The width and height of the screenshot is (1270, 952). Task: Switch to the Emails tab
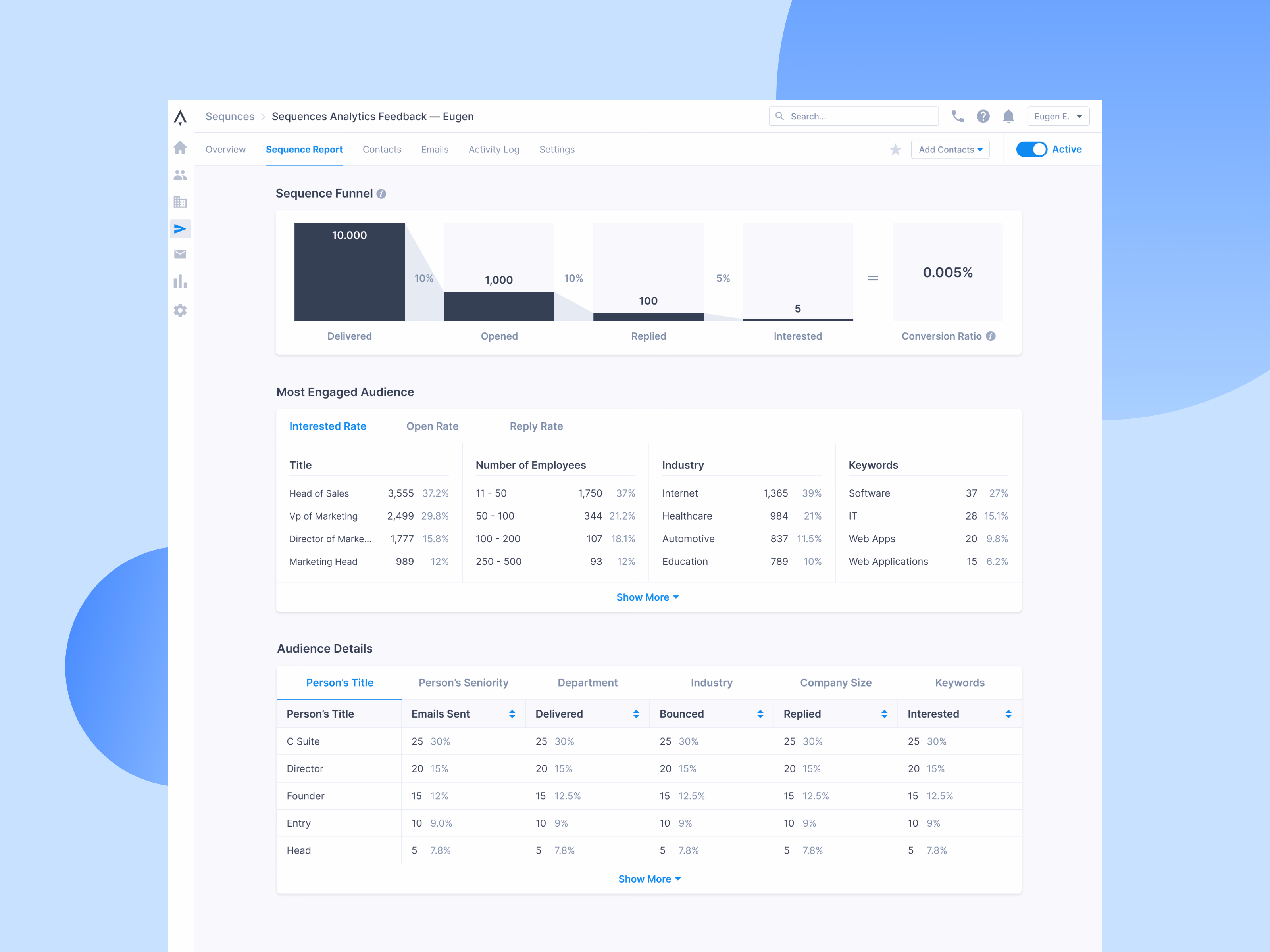pyautogui.click(x=435, y=149)
